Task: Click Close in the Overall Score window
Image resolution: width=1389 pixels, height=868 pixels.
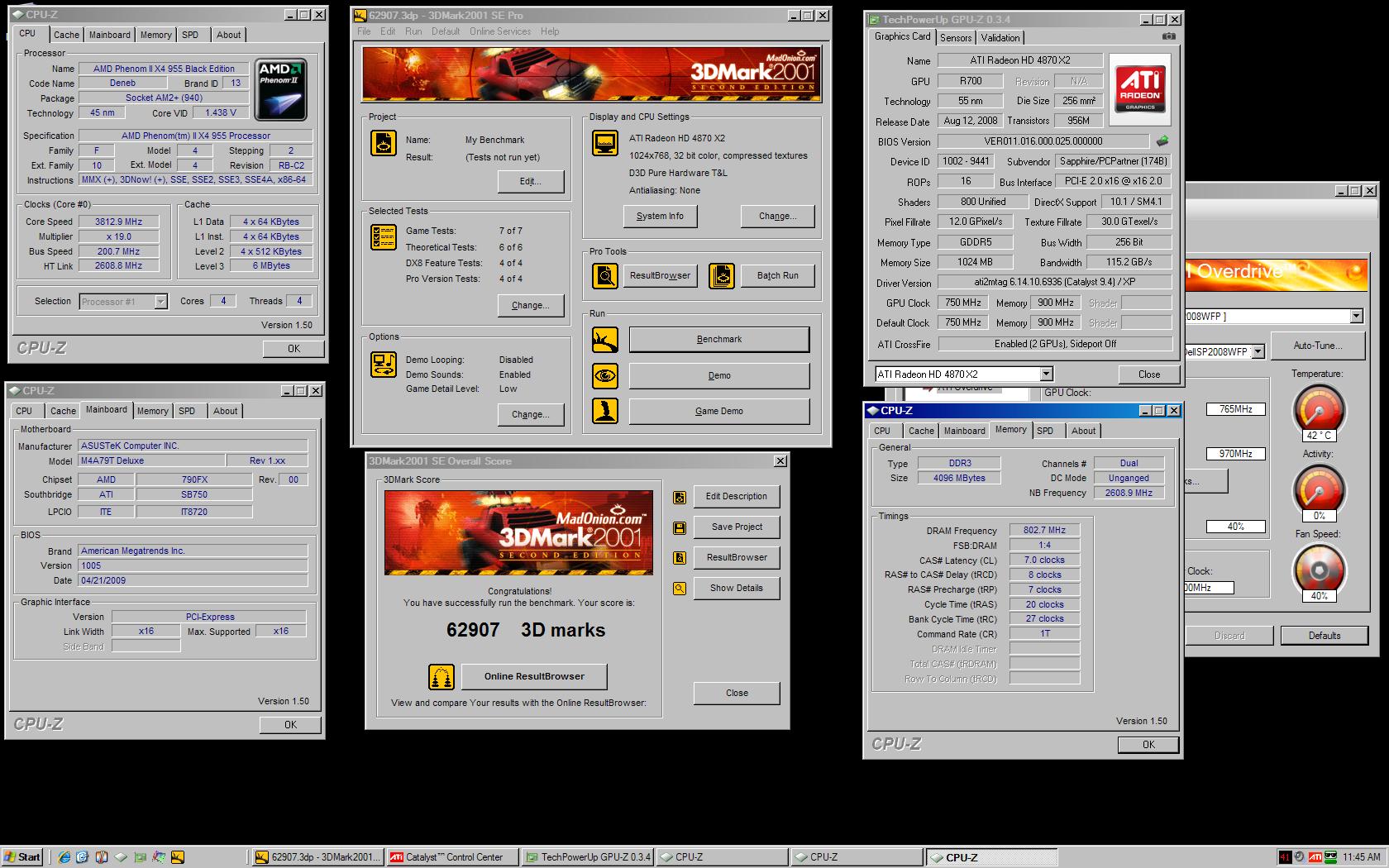Action: pyautogui.click(x=737, y=694)
